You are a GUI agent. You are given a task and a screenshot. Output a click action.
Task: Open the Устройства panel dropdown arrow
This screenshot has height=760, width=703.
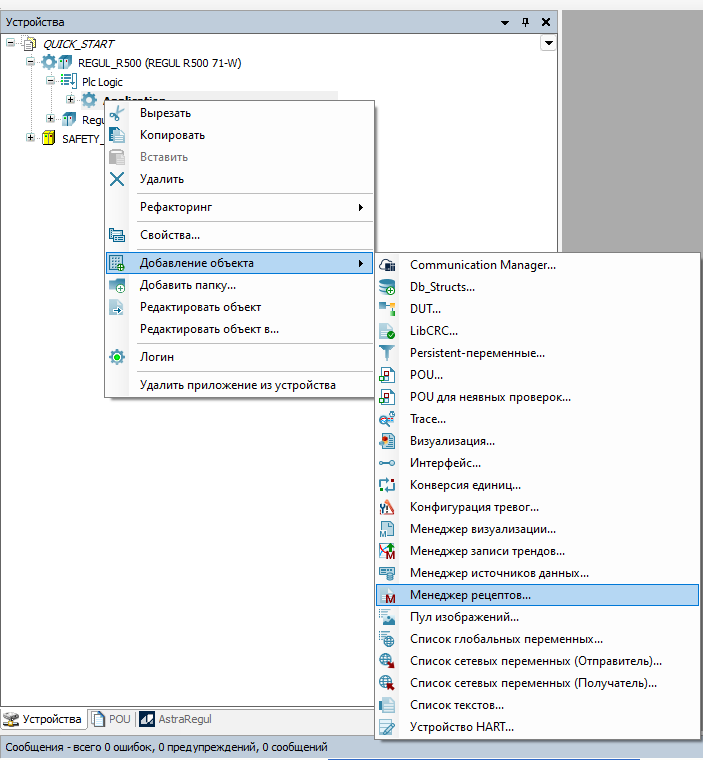point(548,43)
